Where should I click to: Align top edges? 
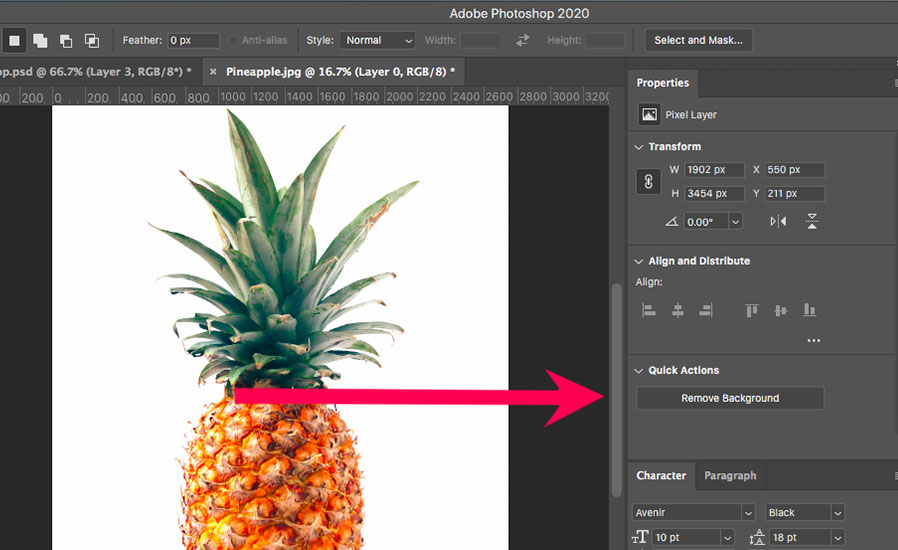[751, 310]
